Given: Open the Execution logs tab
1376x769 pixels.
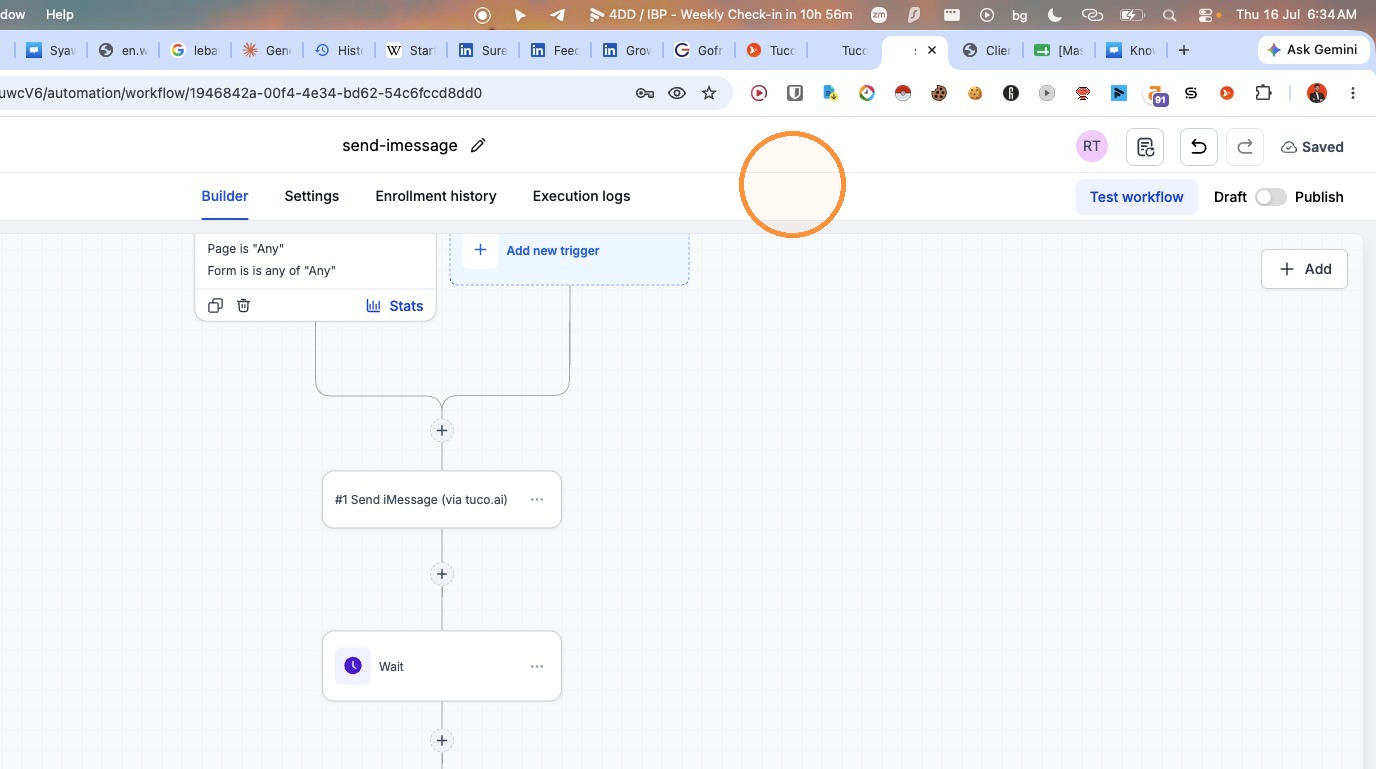Looking at the screenshot, I should [581, 196].
